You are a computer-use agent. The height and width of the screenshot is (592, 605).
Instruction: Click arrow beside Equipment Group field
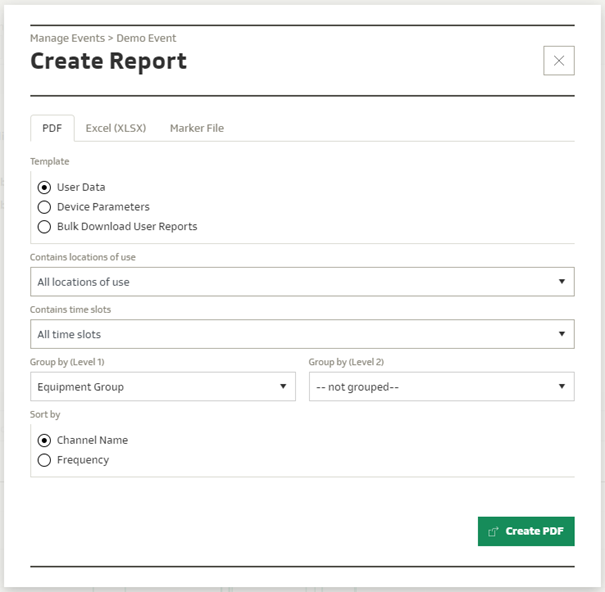[x=283, y=387]
